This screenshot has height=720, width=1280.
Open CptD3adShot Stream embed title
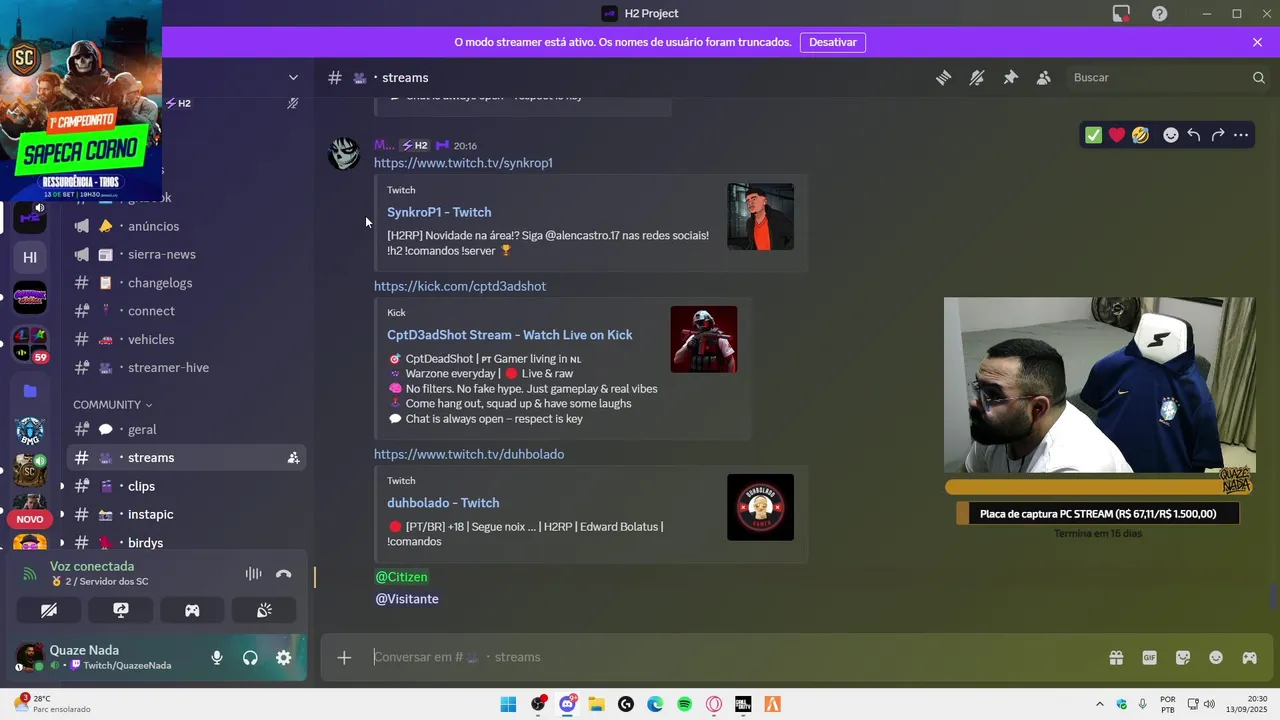point(510,335)
